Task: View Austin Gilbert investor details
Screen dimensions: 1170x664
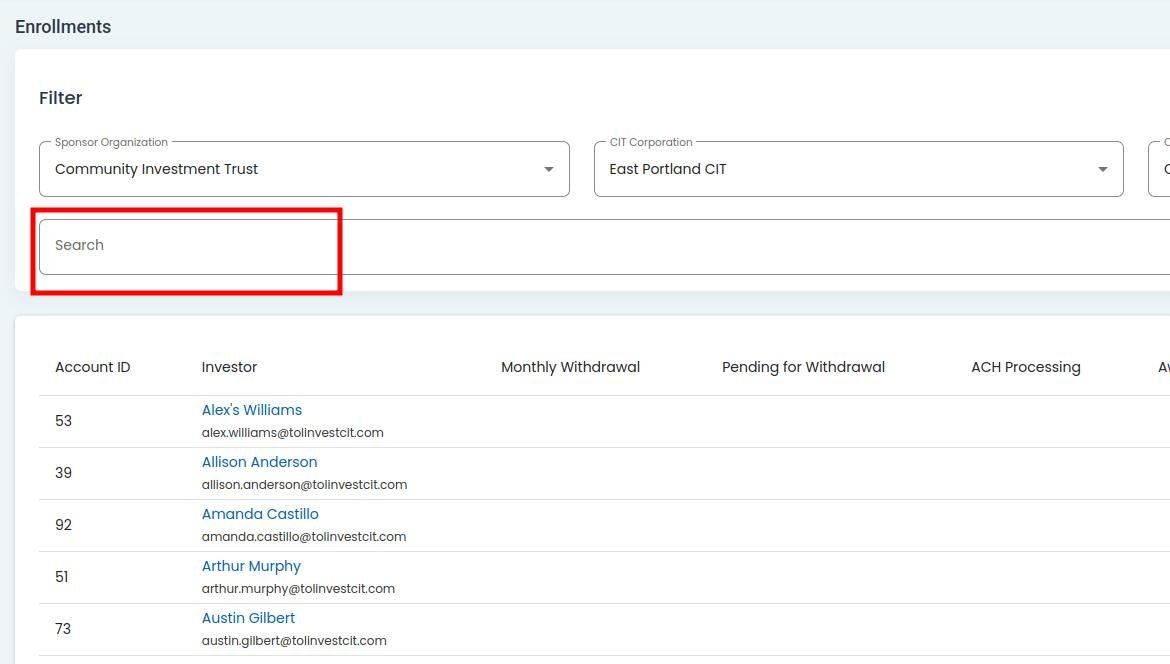Action: point(248,618)
